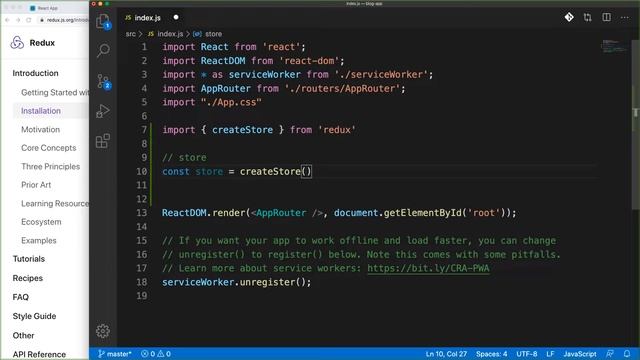
Task: Expand Style Guide section in Redux sidebar
Action: (x=34, y=316)
